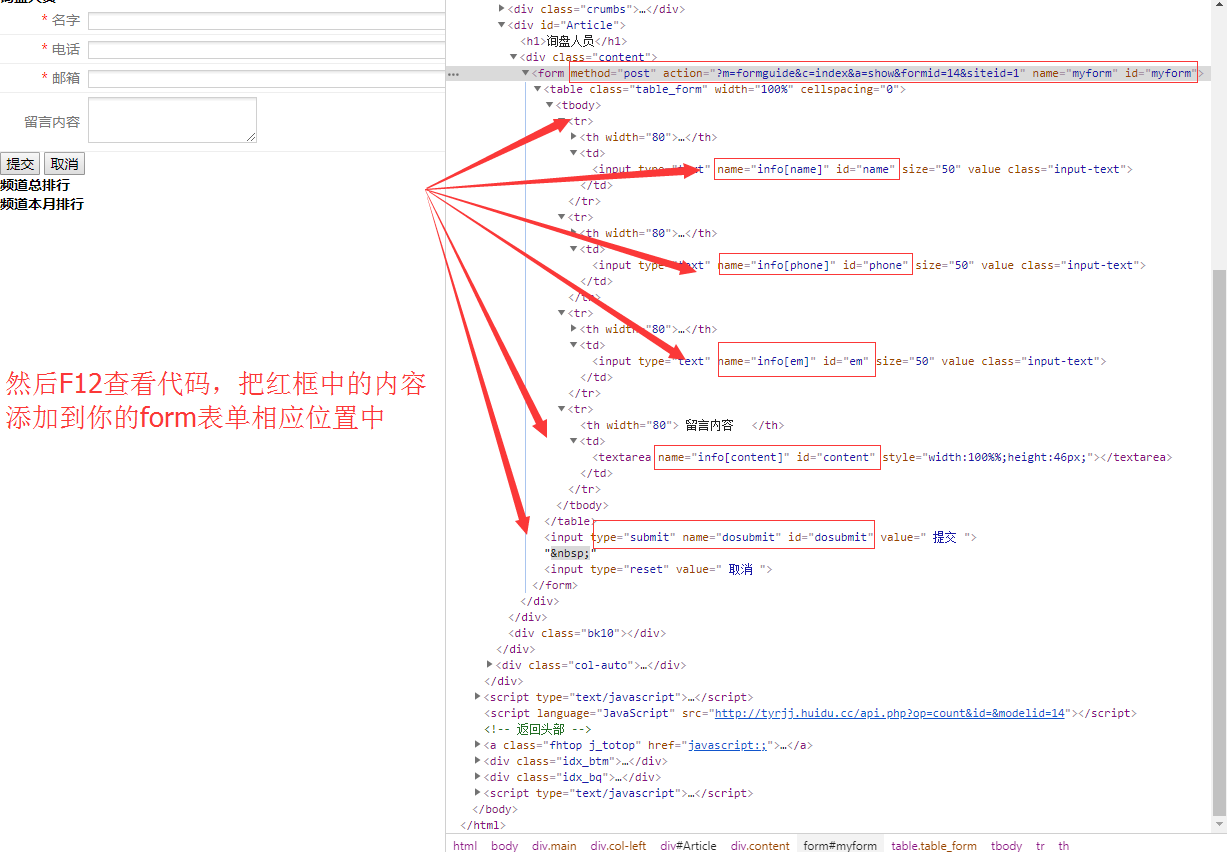Select the input name="info[phone]" line
The height and width of the screenshot is (852, 1227).
[869, 265]
